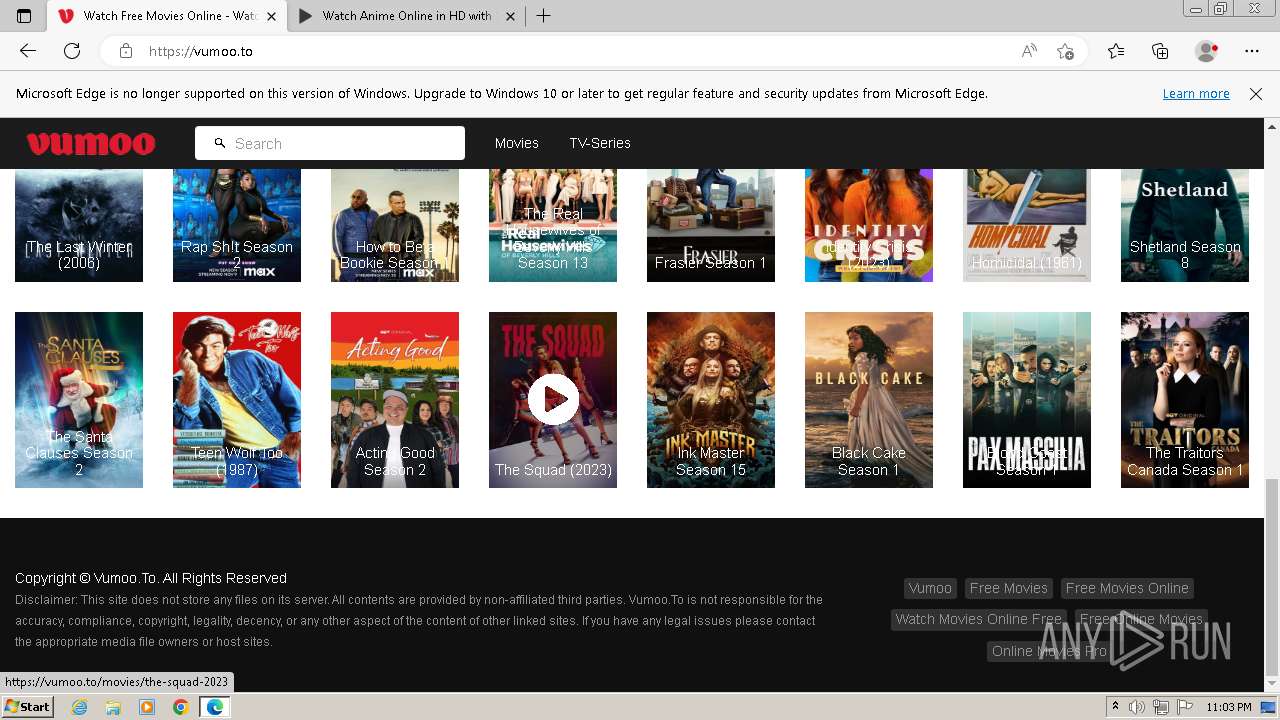Go back to previous page
Image resolution: width=1280 pixels, height=720 pixels.
pos(28,51)
